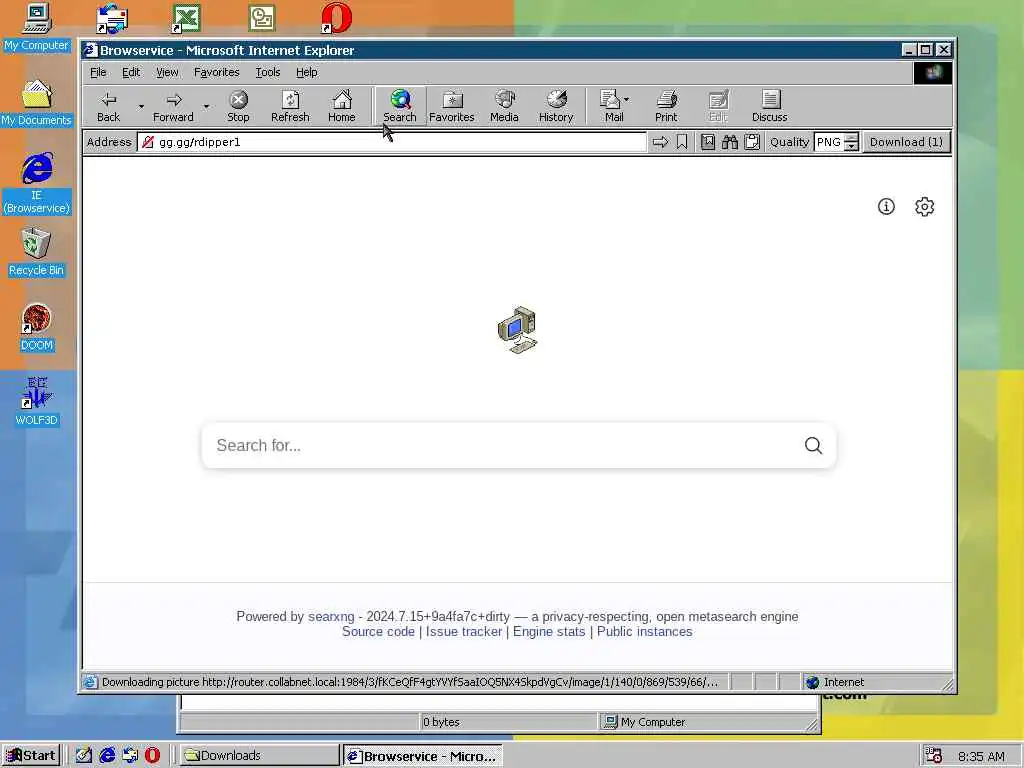Launch Internet Explorer from quick launch

click(107, 755)
